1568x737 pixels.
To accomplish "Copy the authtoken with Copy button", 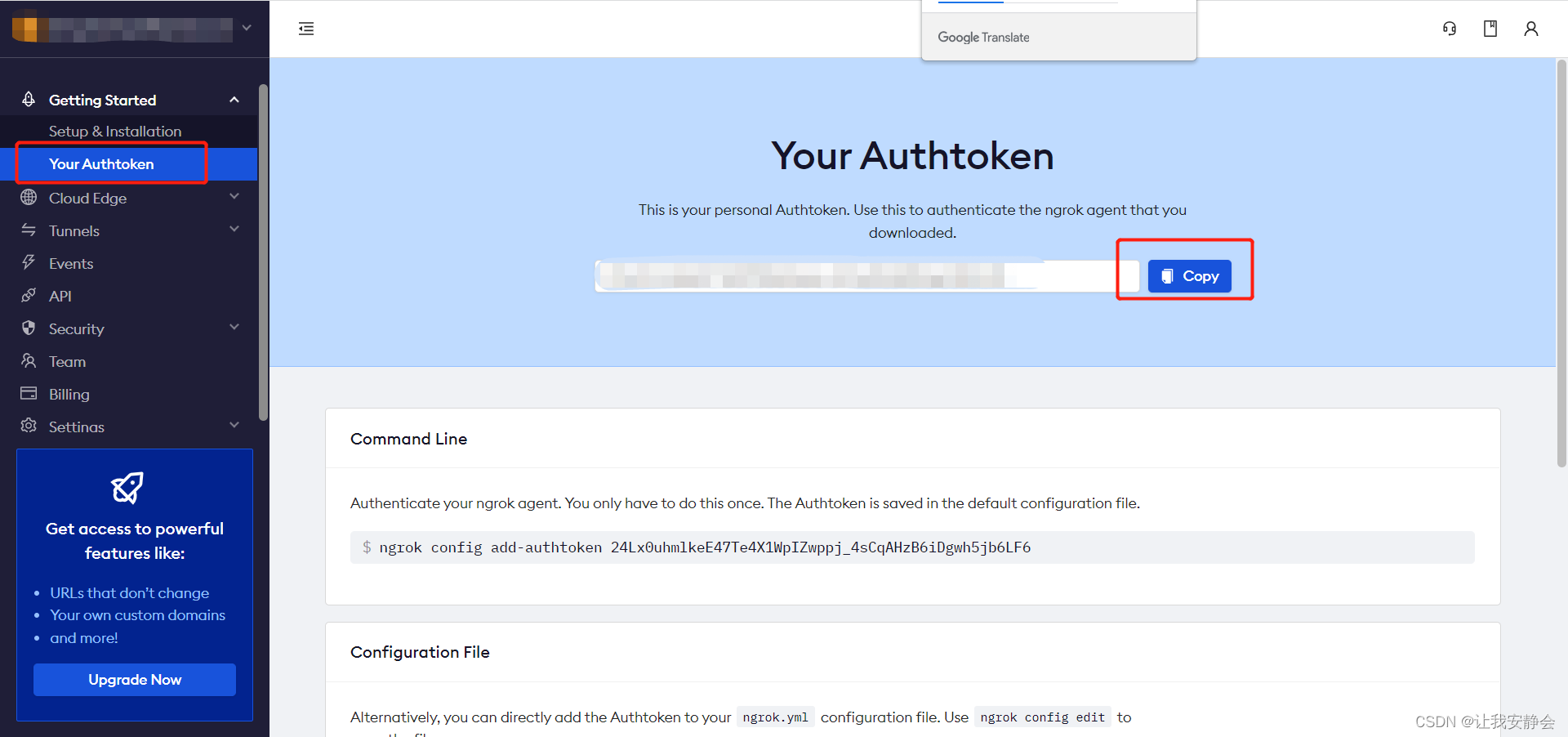I will [1189, 276].
